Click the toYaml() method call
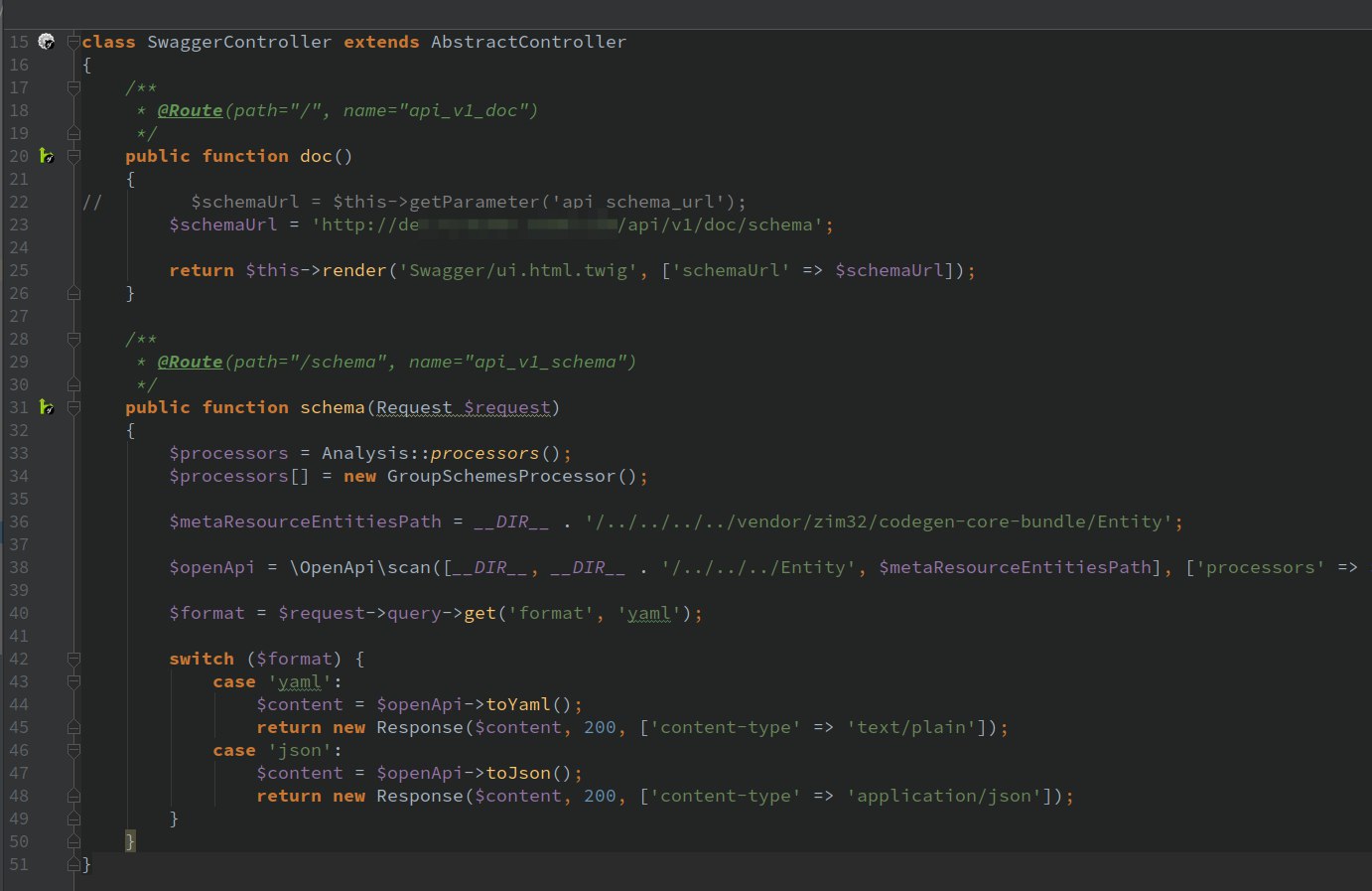The image size is (1372, 891). pos(517,704)
